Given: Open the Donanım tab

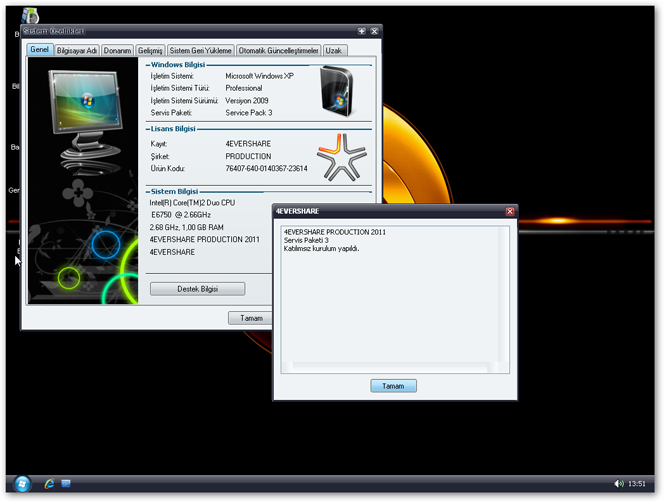Looking at the screenshot, I should (117, 50).
